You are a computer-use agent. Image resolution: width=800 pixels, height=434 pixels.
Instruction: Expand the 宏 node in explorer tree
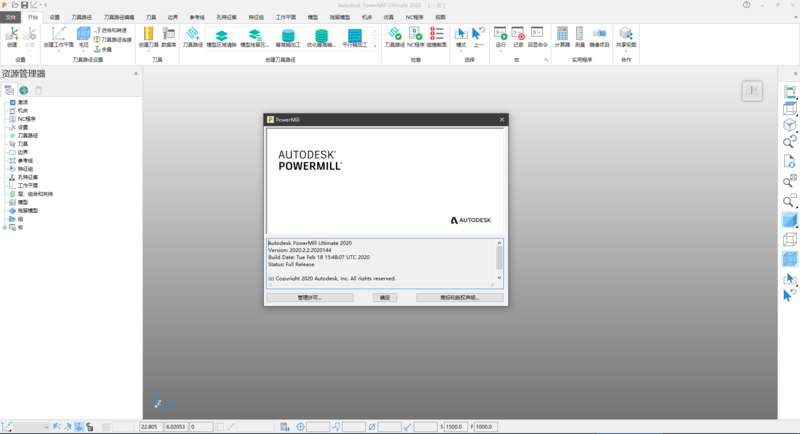click(x=6, y=227)
